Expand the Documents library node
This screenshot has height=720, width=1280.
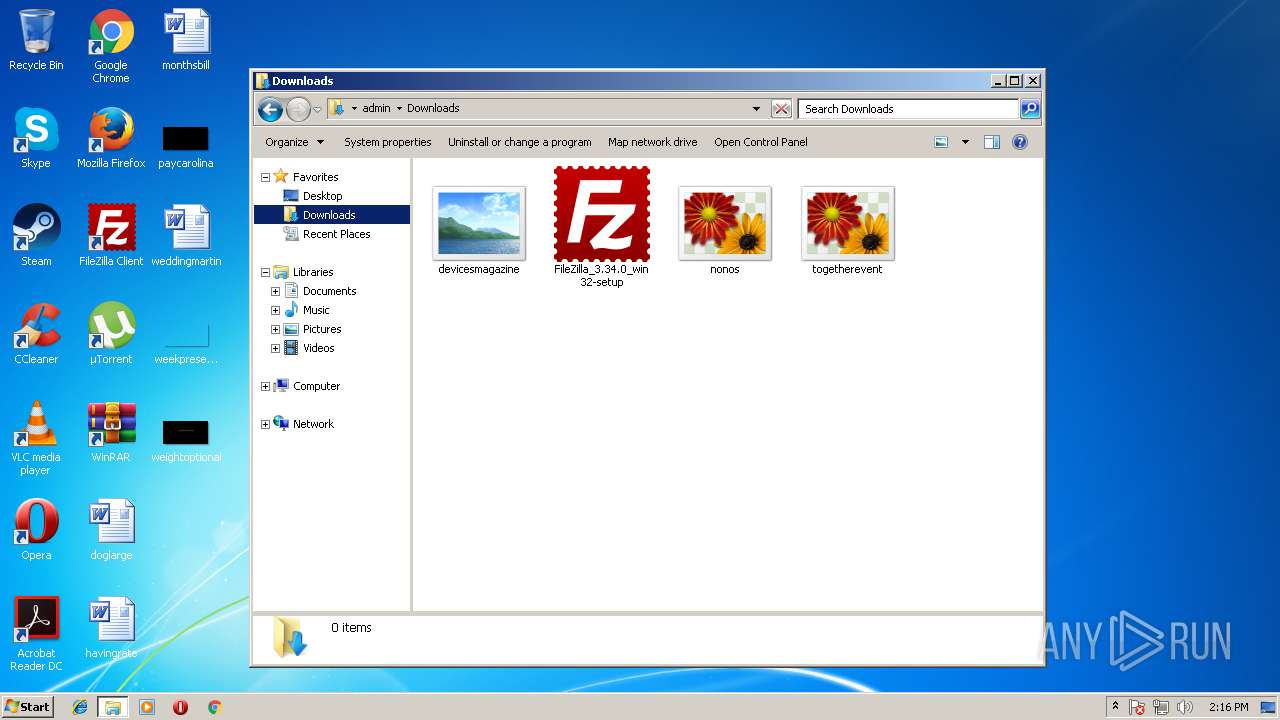(275, 291)
